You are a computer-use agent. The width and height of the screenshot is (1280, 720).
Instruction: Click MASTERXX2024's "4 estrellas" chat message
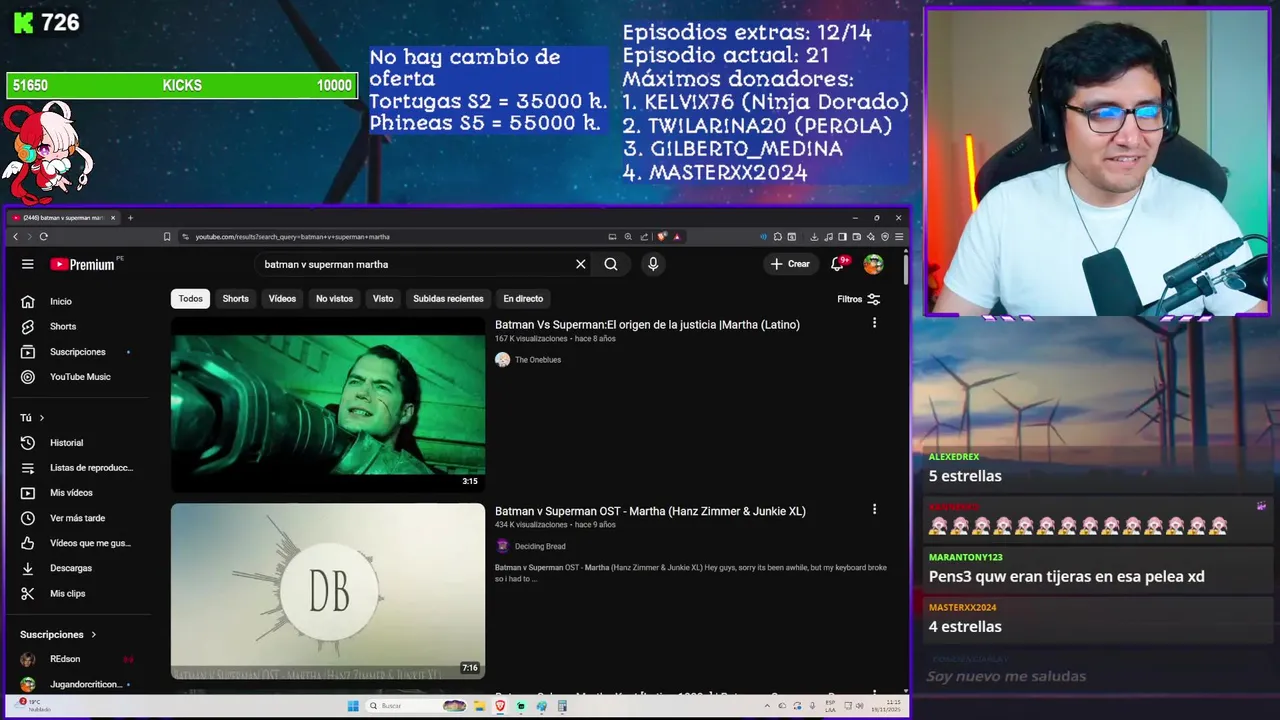965,627
